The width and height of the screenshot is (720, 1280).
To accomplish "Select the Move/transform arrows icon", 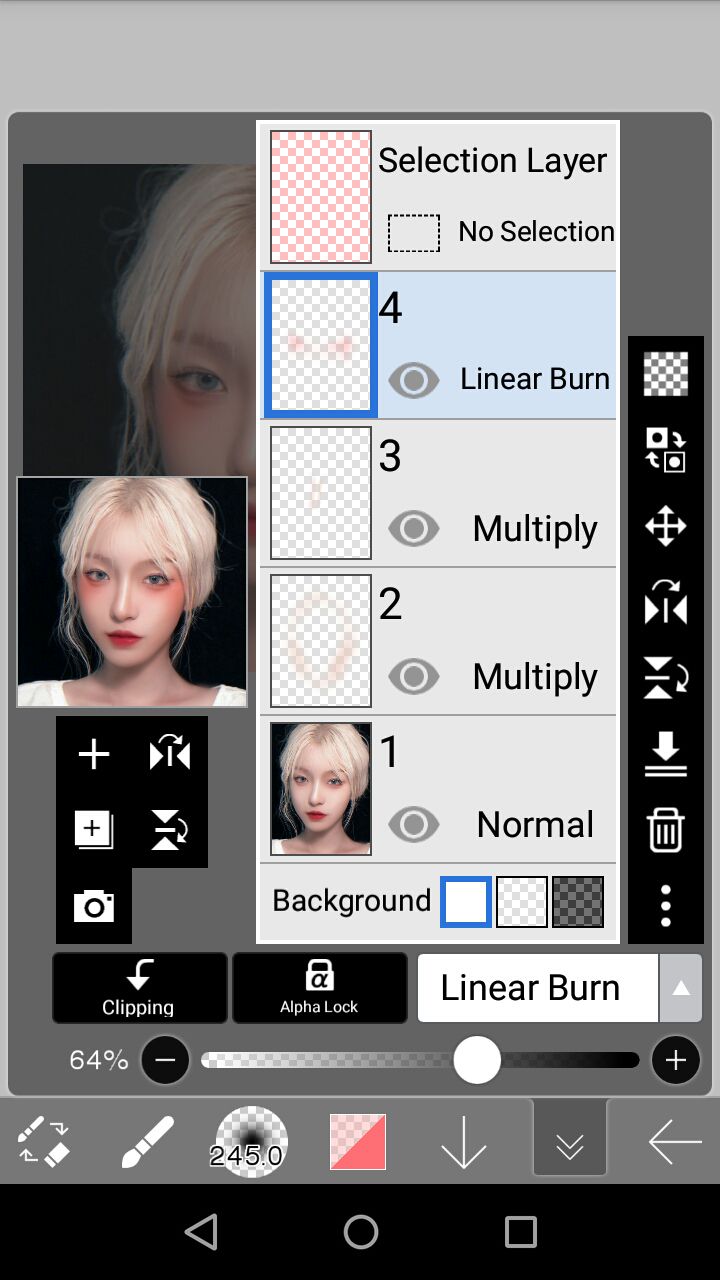I will pos(666,526).
